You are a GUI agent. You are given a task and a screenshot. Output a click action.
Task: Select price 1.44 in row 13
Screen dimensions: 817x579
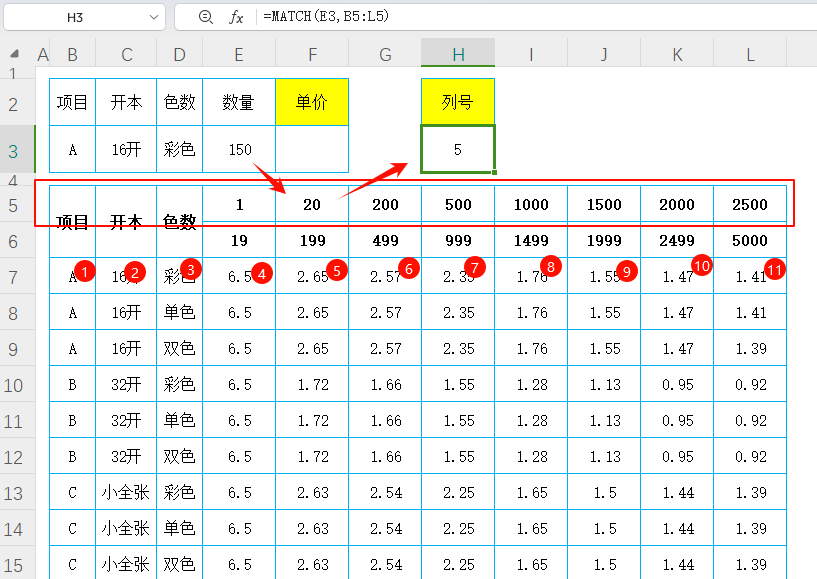pos(677,492)
